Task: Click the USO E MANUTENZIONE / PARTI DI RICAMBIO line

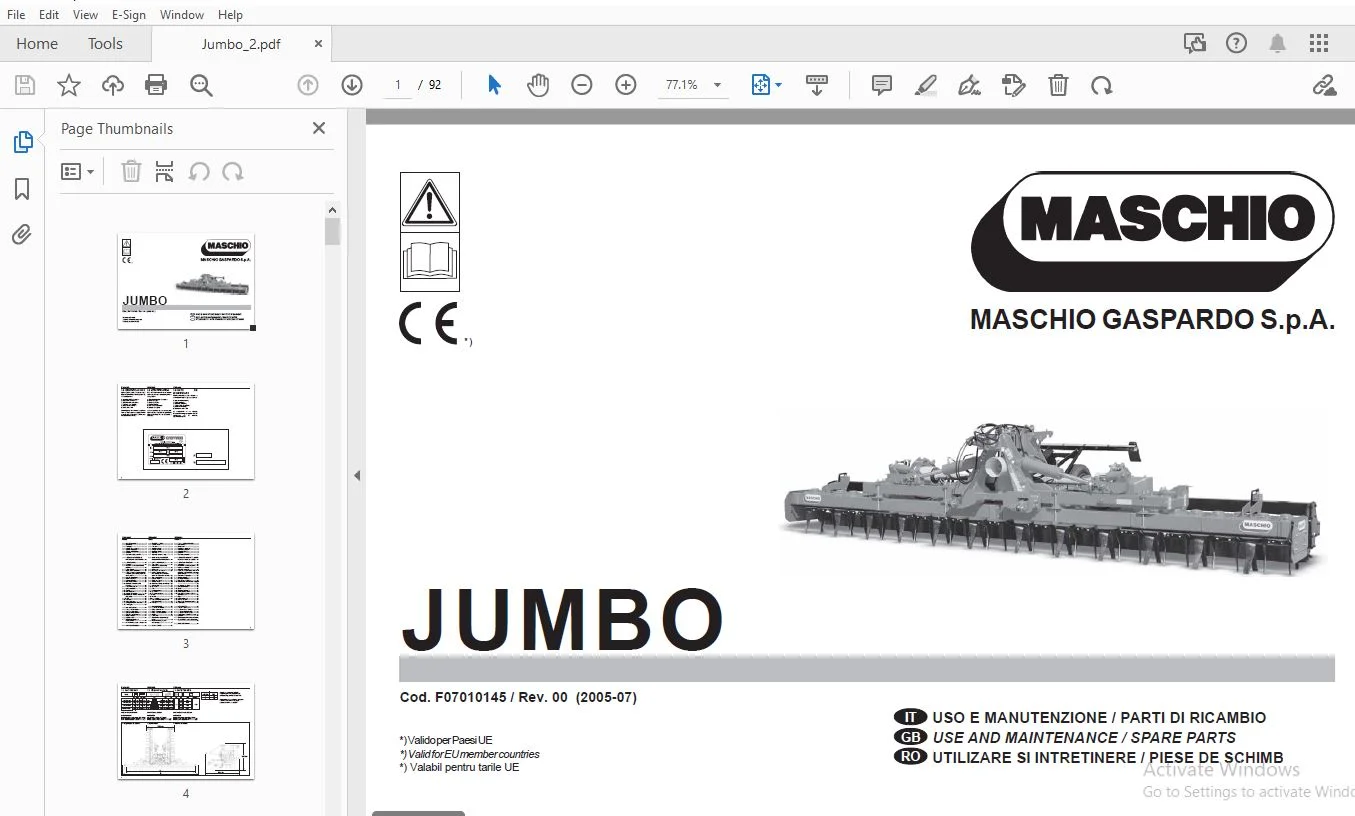Action: pyautogui.click(x=1099, y=718)
